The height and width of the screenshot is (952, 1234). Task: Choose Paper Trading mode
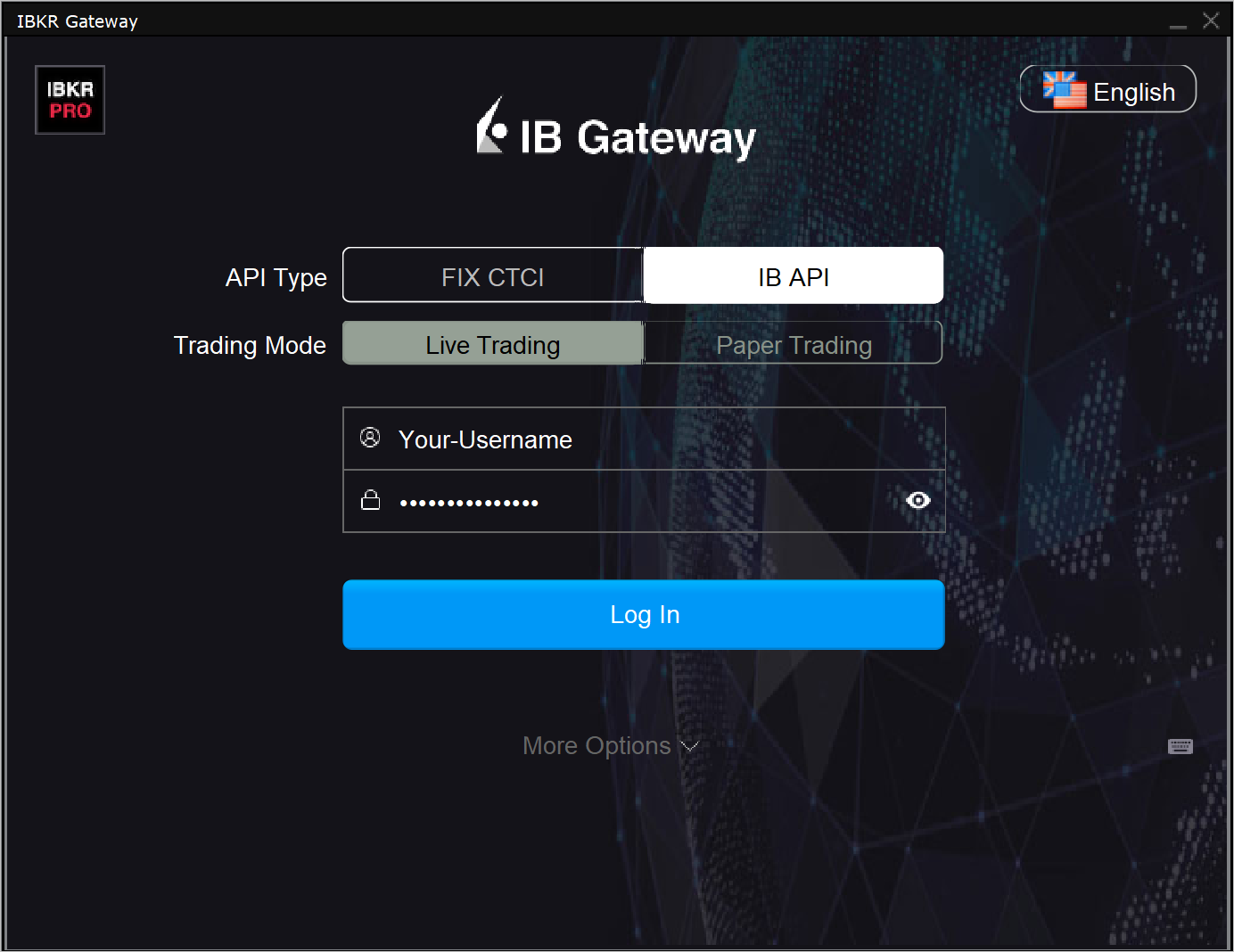794,344
